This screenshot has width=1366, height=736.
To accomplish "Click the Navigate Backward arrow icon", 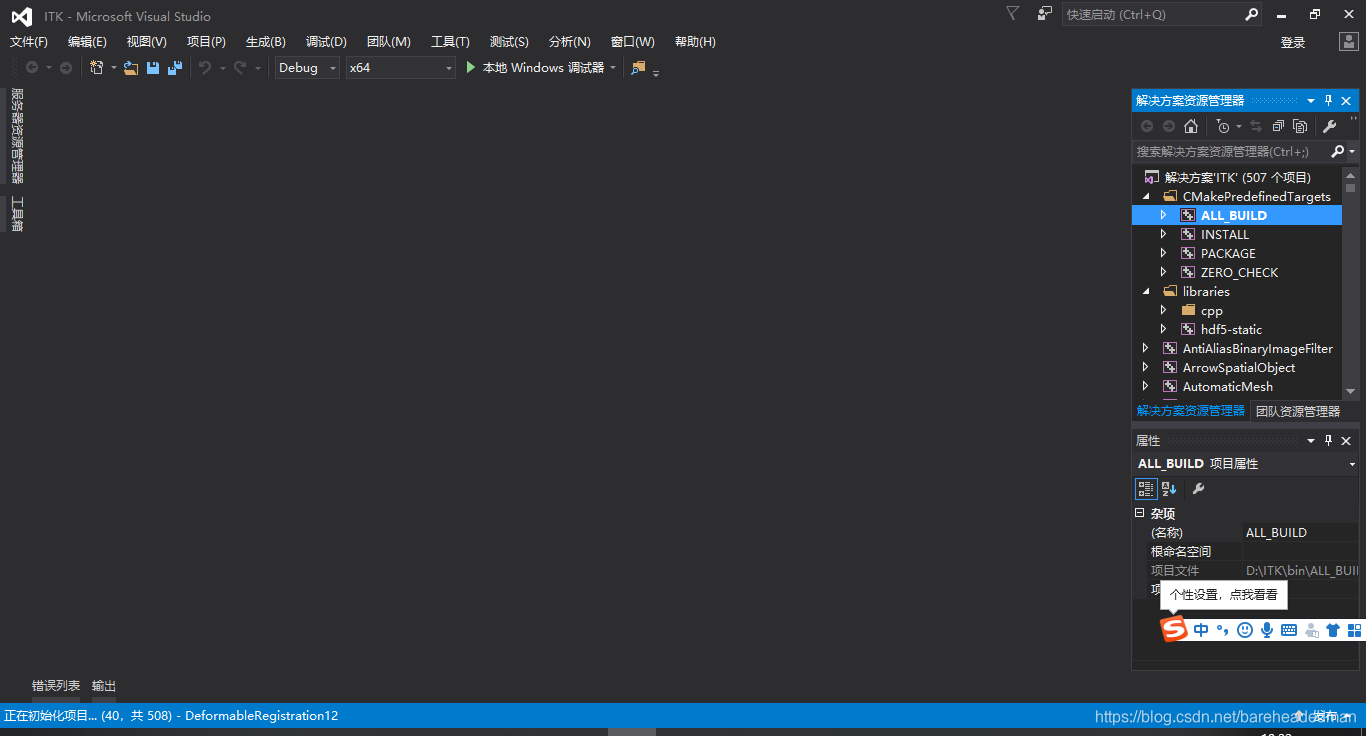I will point(32,68).
